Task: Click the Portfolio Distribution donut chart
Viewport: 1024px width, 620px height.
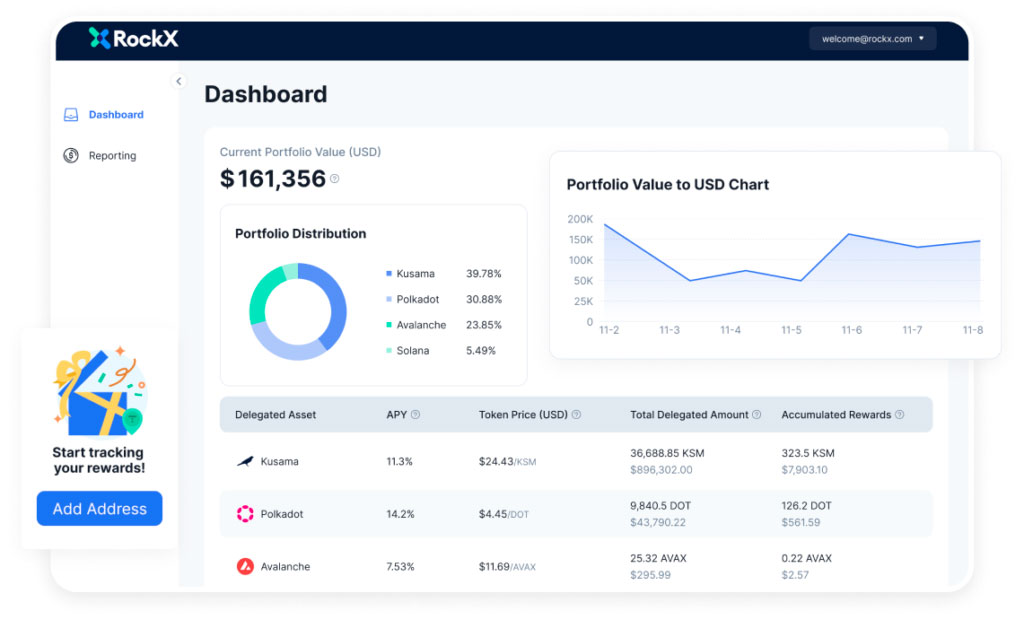Action: click(x=298, y=312)
